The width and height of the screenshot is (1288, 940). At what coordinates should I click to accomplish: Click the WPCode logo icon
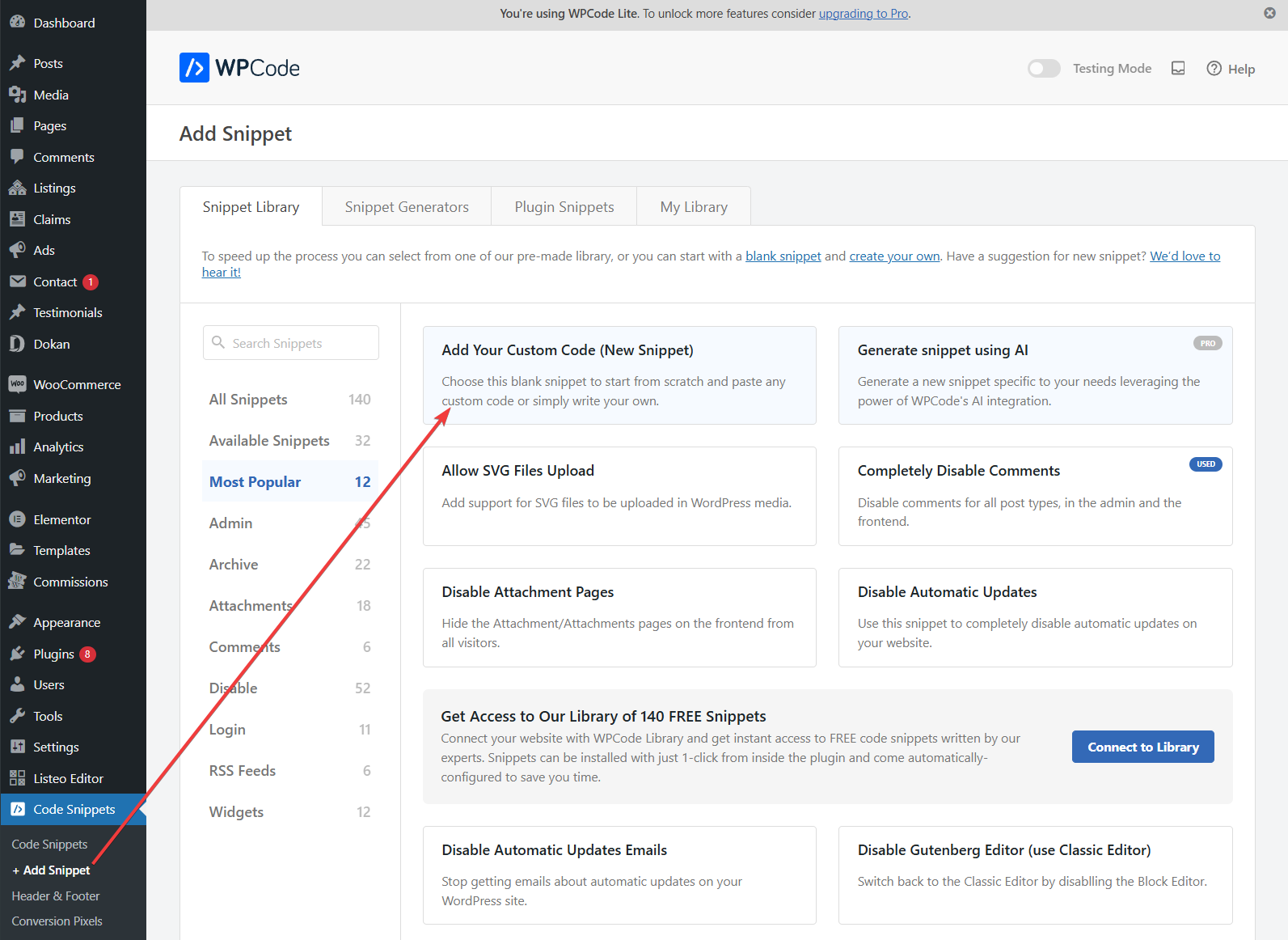pos(194,68)
